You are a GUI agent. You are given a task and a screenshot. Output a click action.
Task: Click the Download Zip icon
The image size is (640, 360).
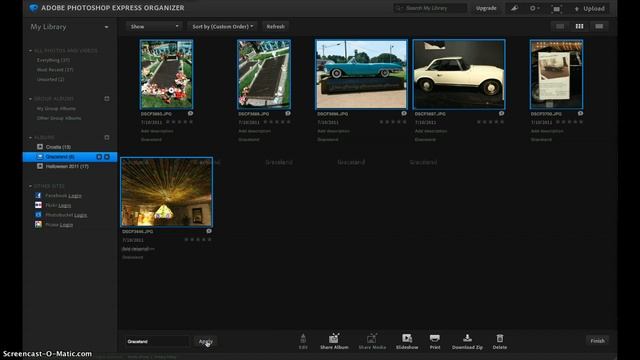[x=467, y=338]
